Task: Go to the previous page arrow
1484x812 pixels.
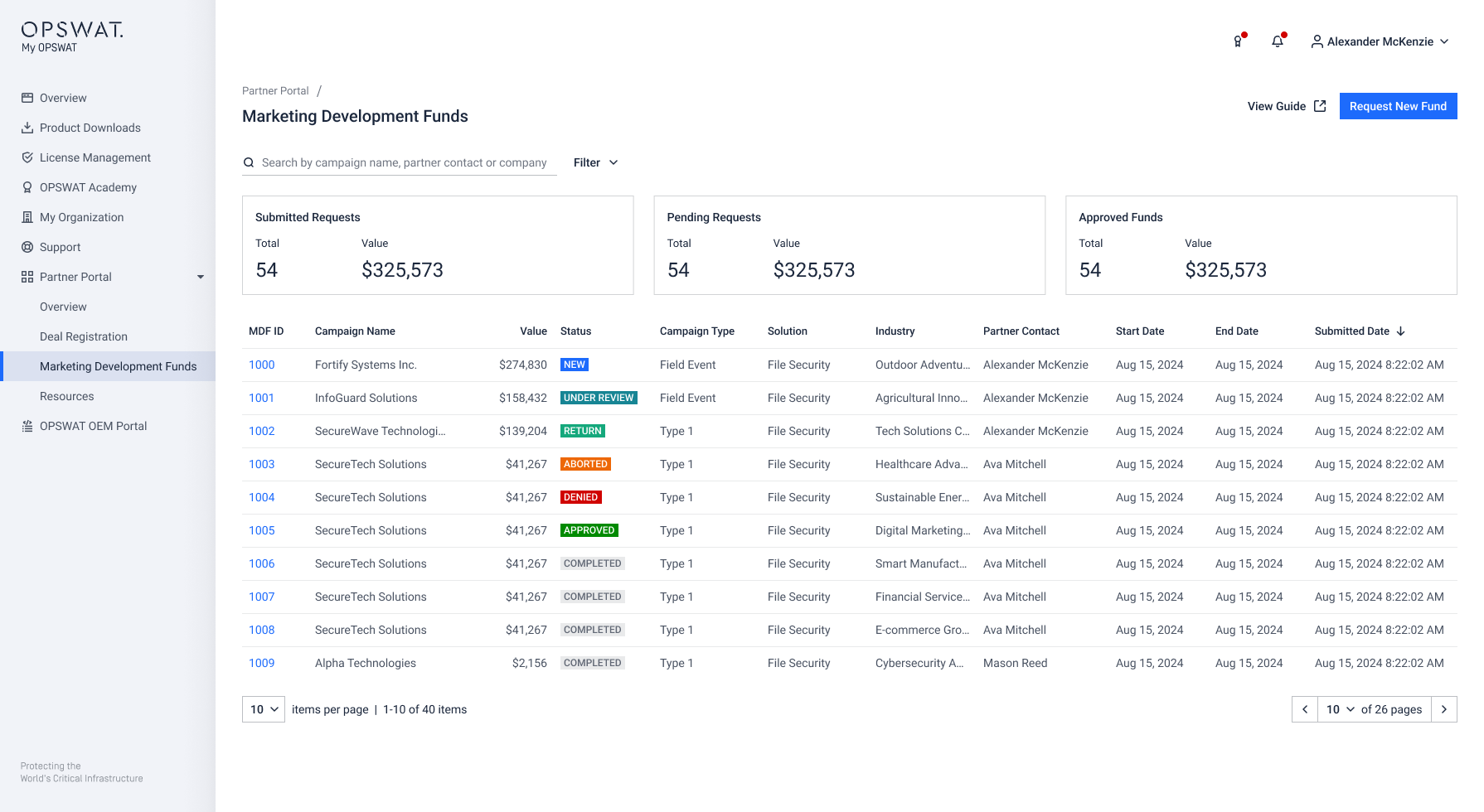Action: coord(1305,709)
